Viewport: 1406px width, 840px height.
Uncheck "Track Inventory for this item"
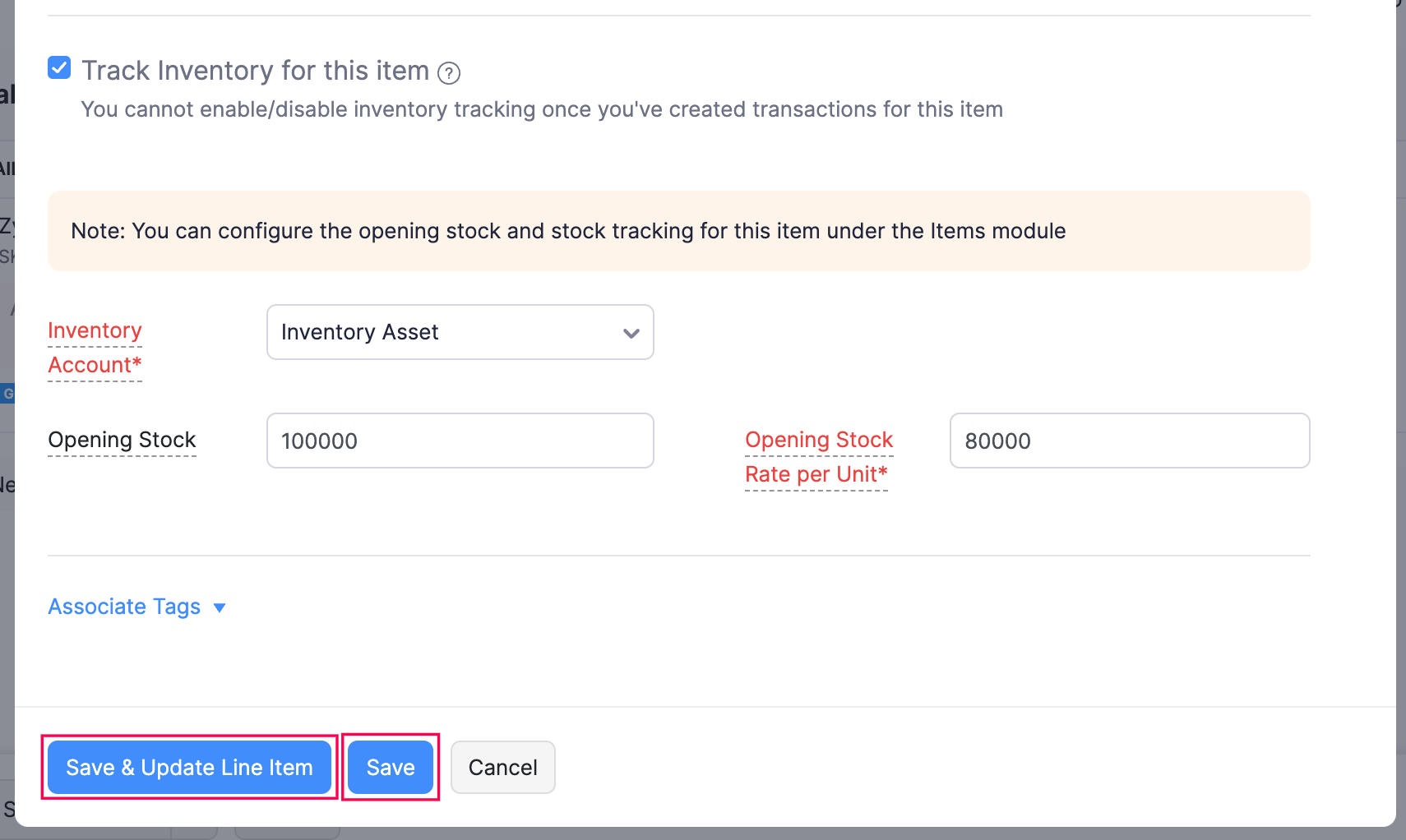[58, 68]
